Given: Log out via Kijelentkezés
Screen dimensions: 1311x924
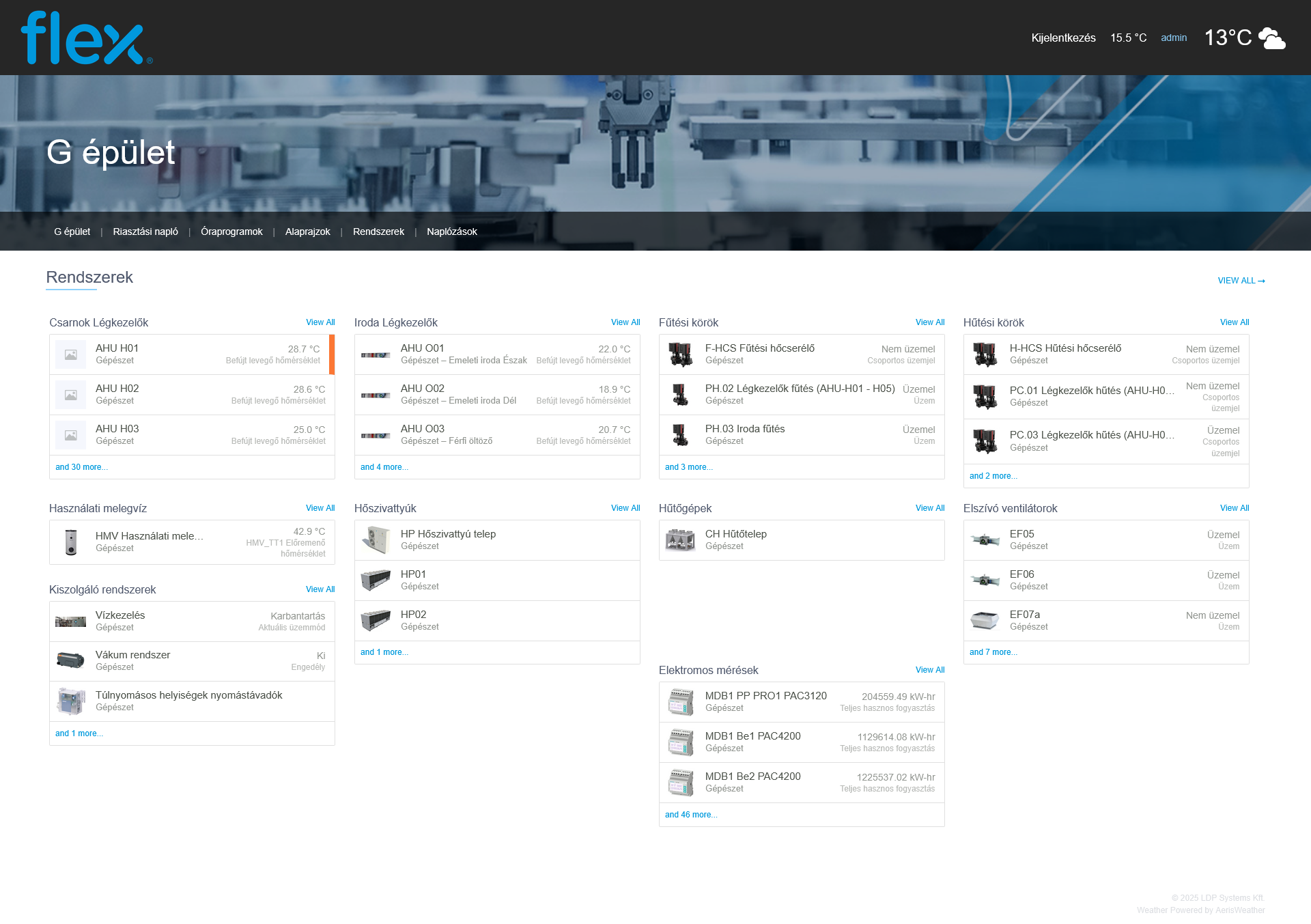Looking at the screenshot, I should [x=1063, y=38].
